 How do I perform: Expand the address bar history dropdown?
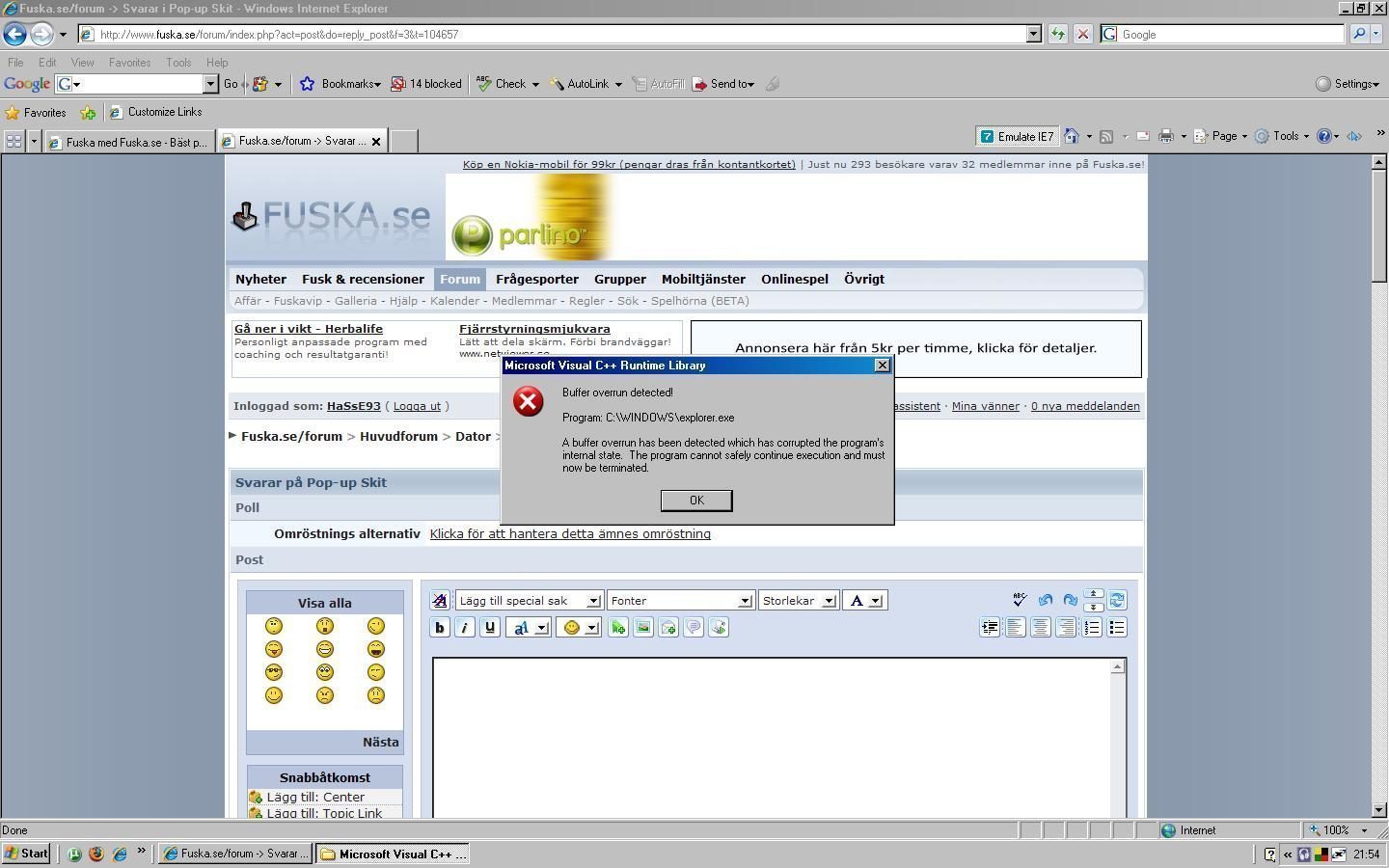1034,34
